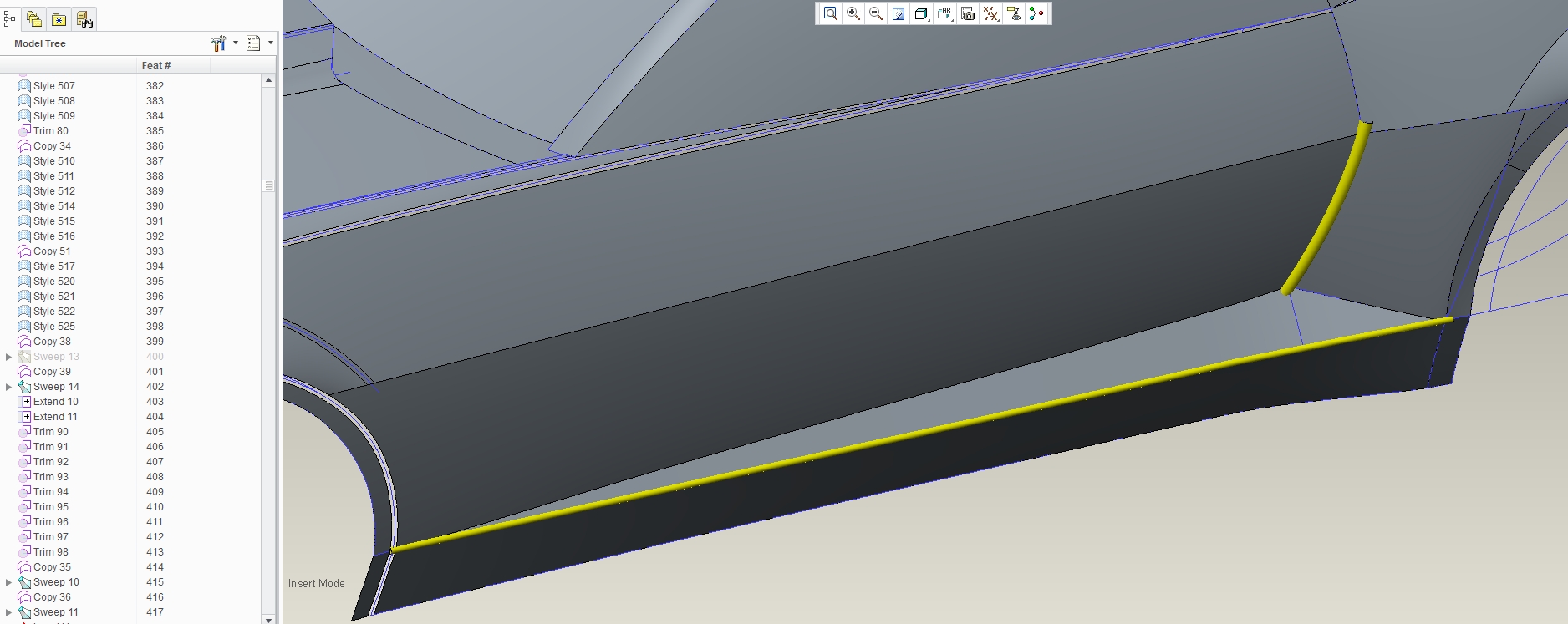Select Style 512 in the tree

pos(53,191)
